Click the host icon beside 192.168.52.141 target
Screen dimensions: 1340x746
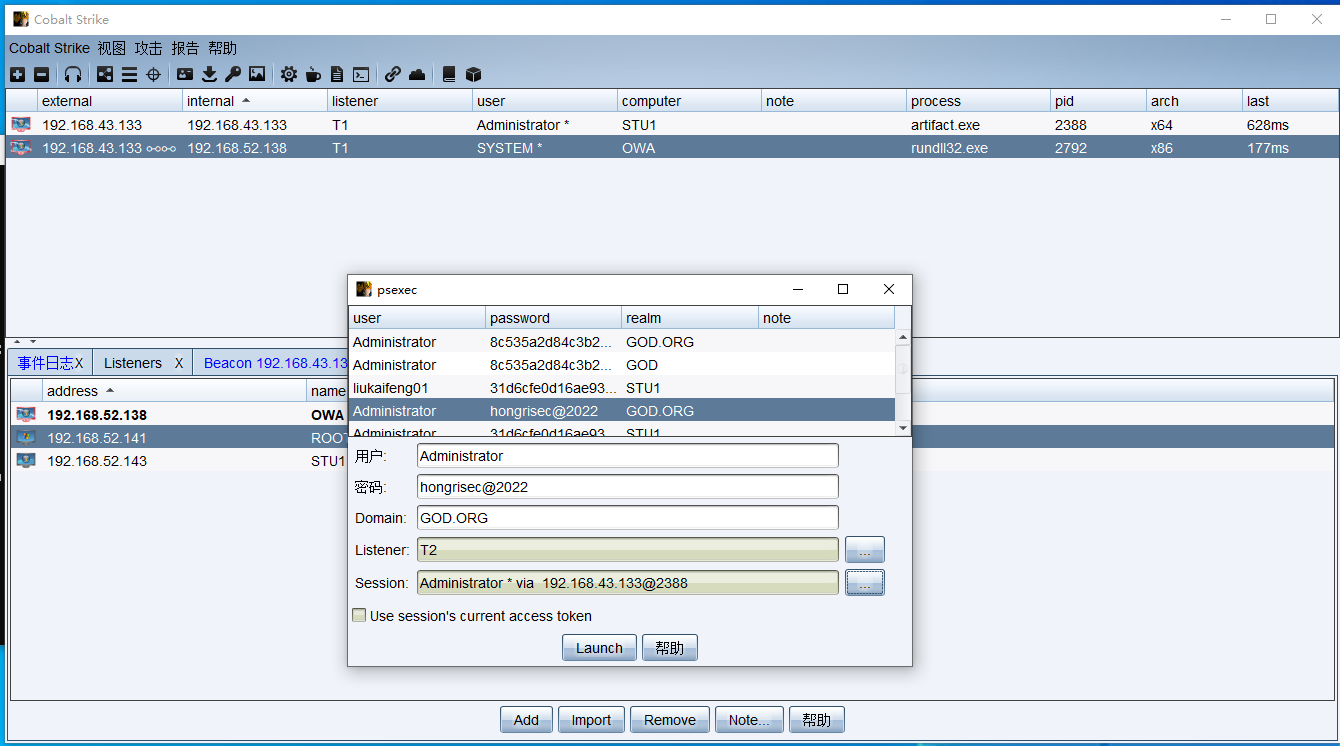pos(26,438)
